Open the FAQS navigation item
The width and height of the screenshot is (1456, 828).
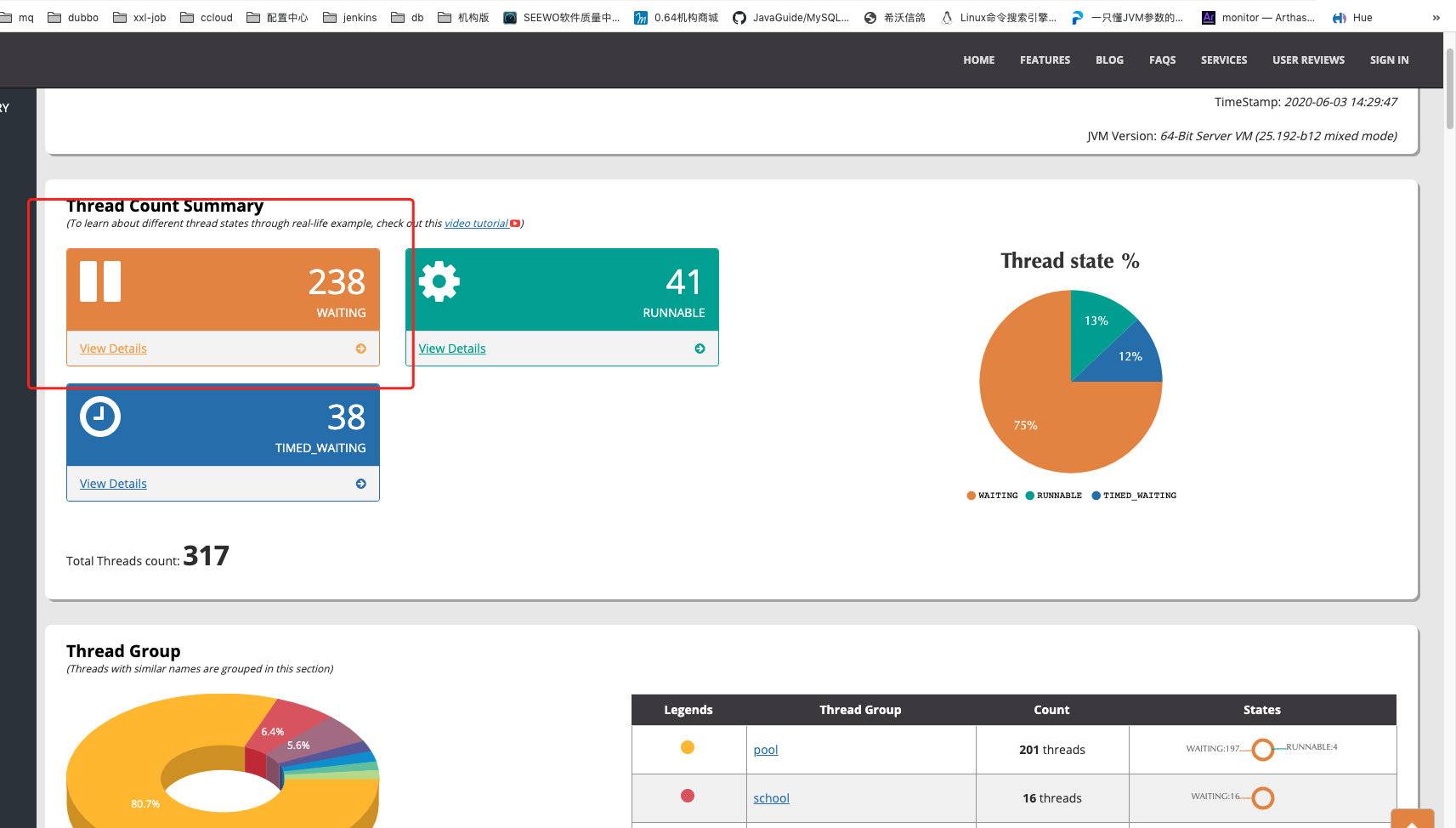(x=1162, y=60)
